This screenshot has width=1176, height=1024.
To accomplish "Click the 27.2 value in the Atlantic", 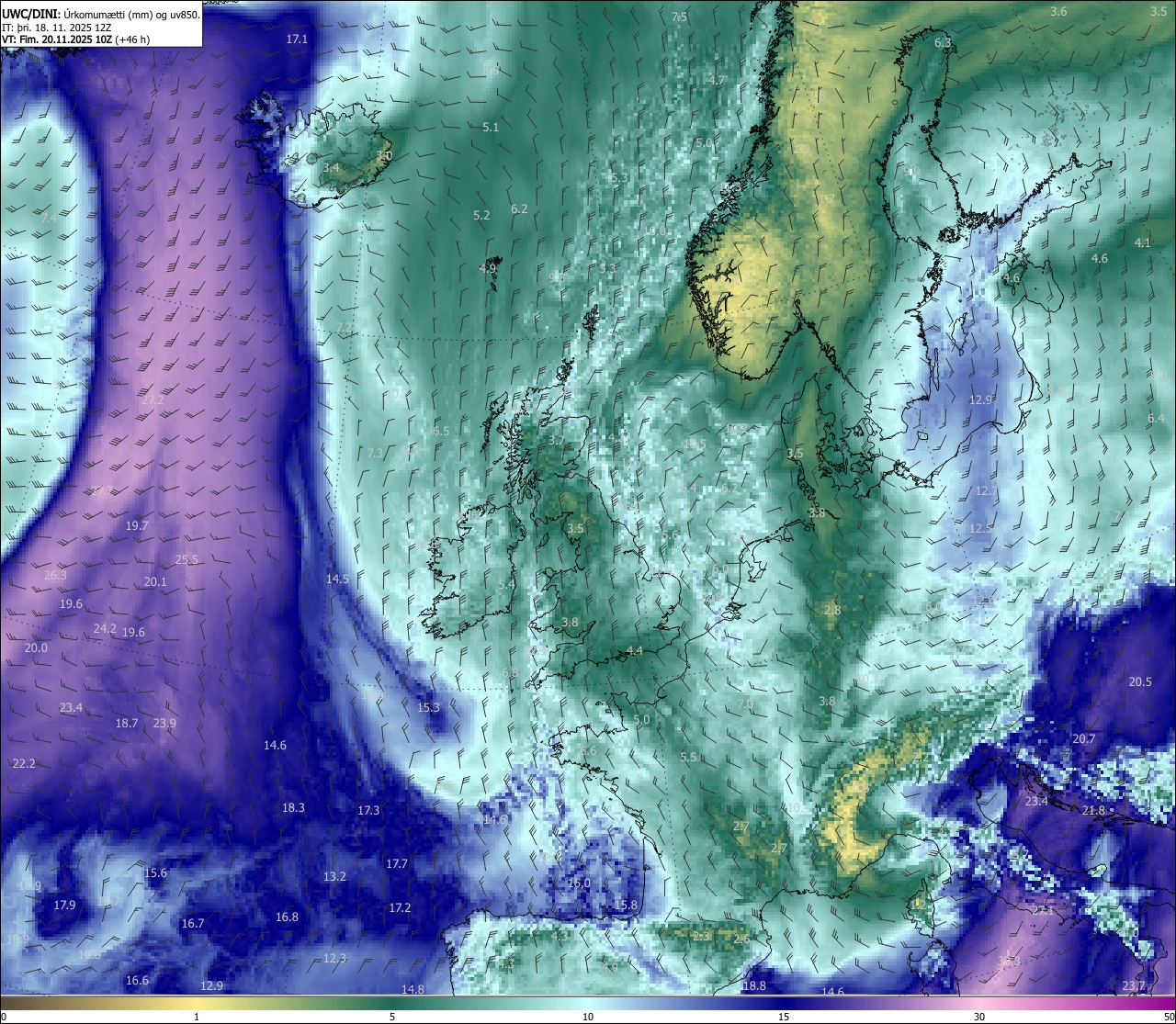I will pos(153,400).
